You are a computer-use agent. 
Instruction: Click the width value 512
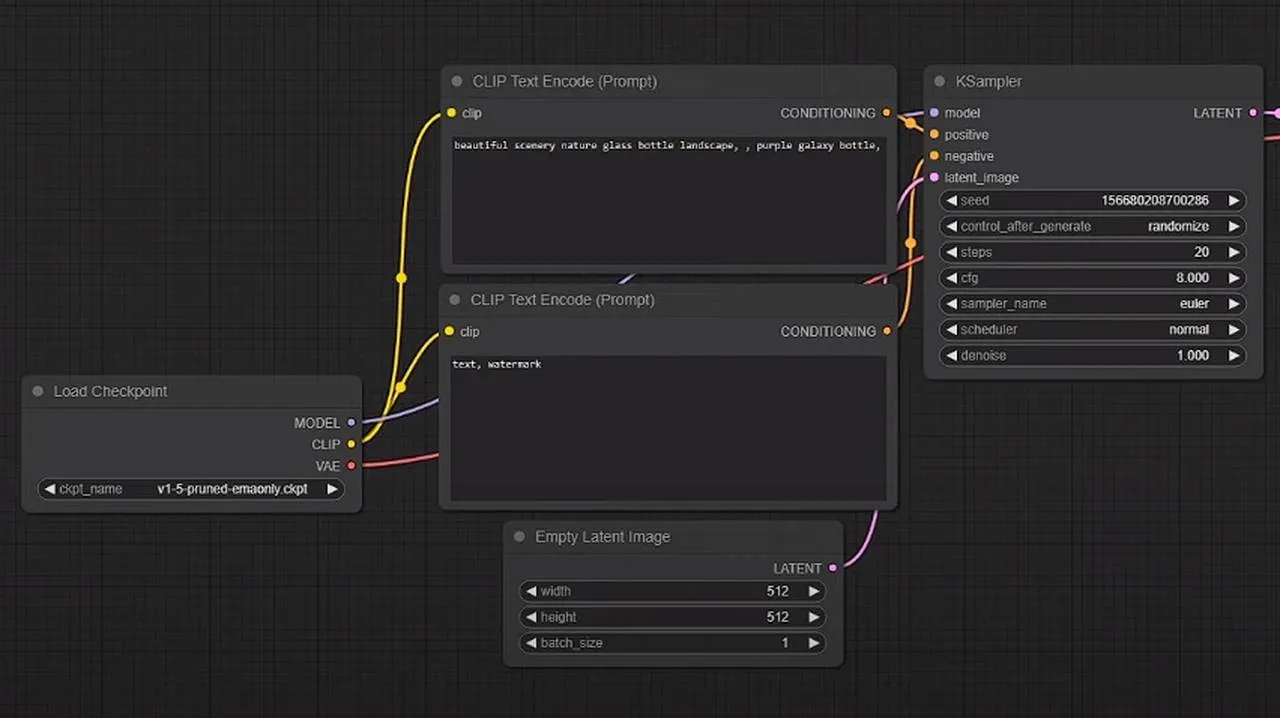tap(777, 591)
